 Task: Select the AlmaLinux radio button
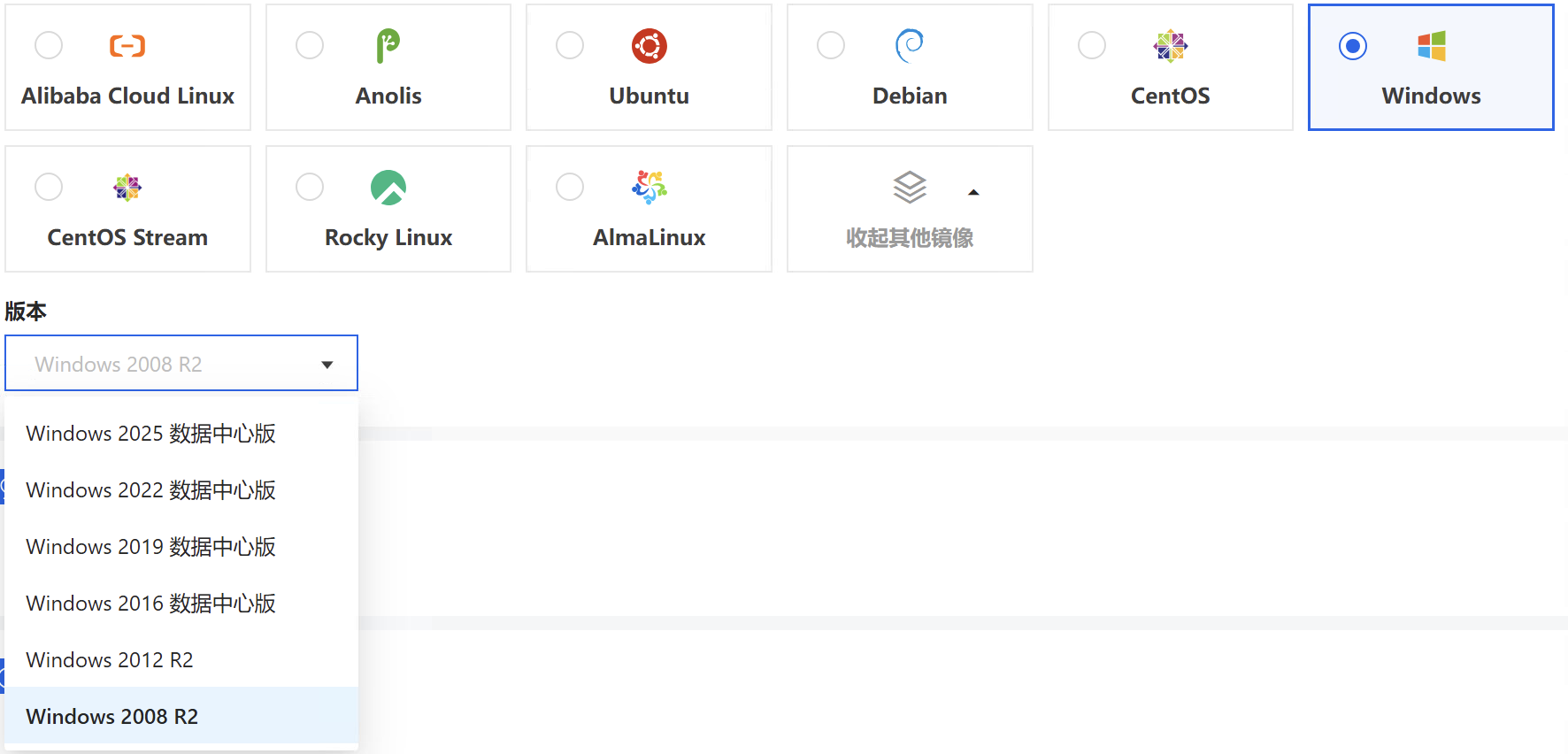[570, 187]
